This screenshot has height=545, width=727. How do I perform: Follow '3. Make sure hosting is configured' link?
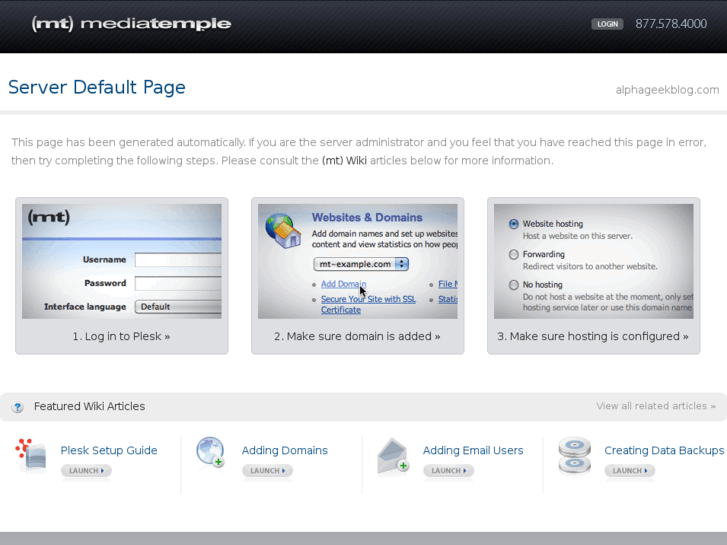[593, 336]
